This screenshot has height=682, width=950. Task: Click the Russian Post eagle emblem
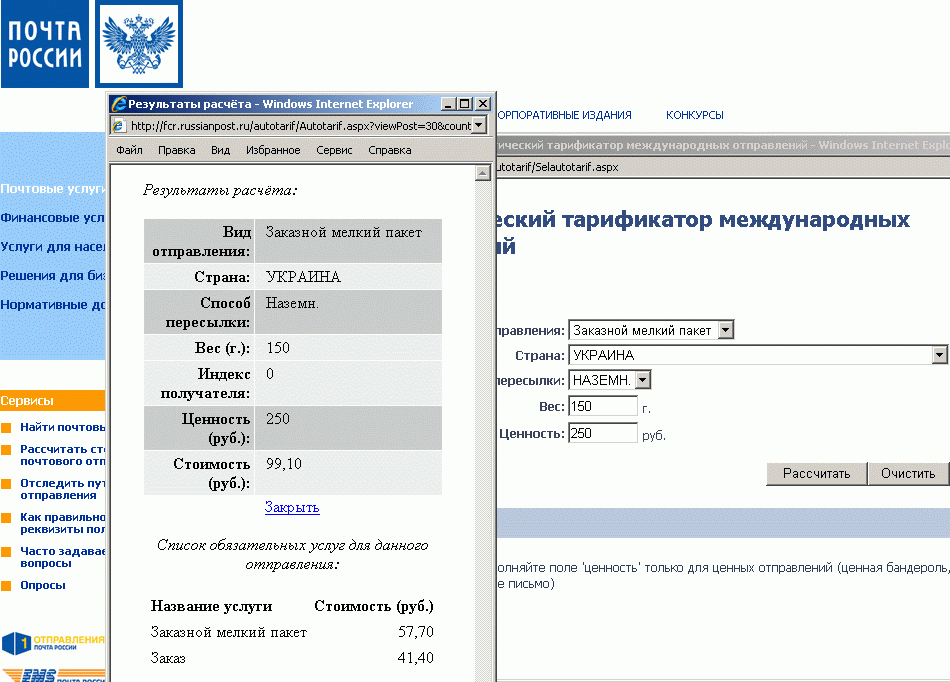pyautogui.click(x=139, y=44)
